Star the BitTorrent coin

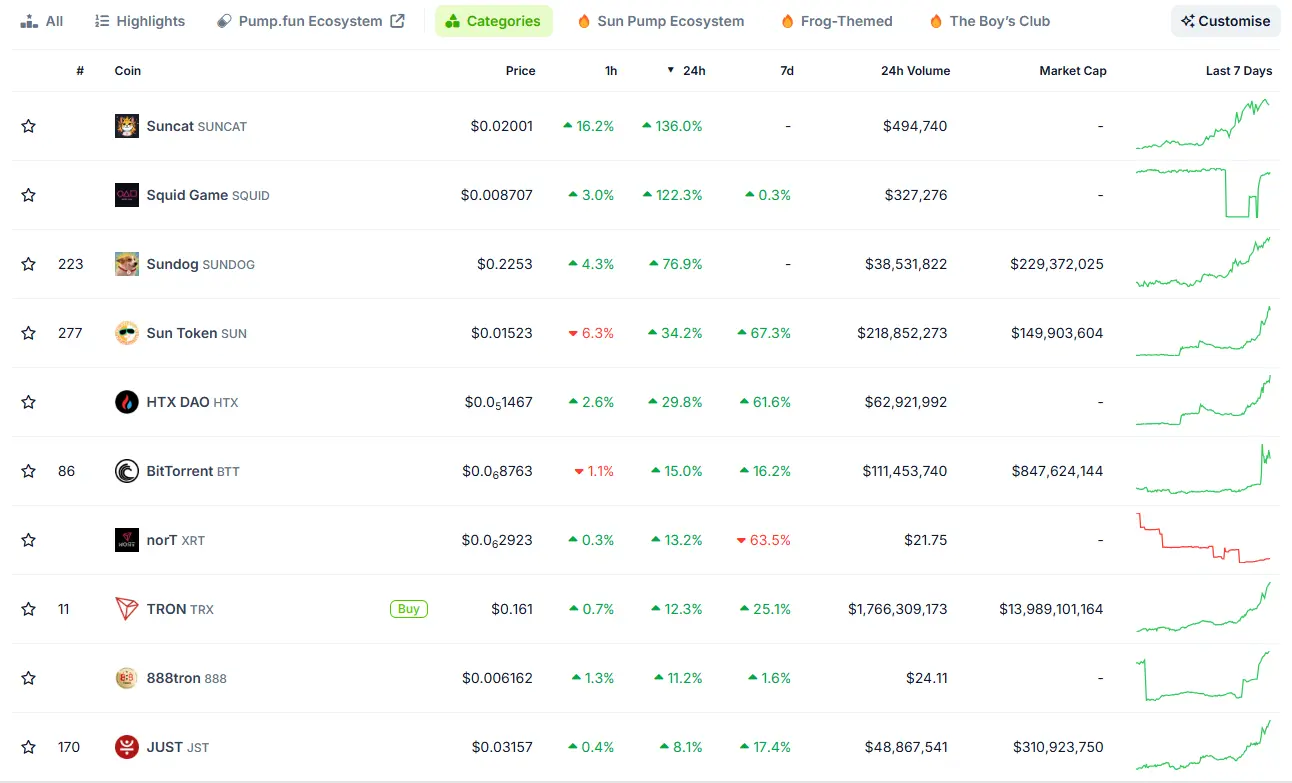click(x=28, y=471)
